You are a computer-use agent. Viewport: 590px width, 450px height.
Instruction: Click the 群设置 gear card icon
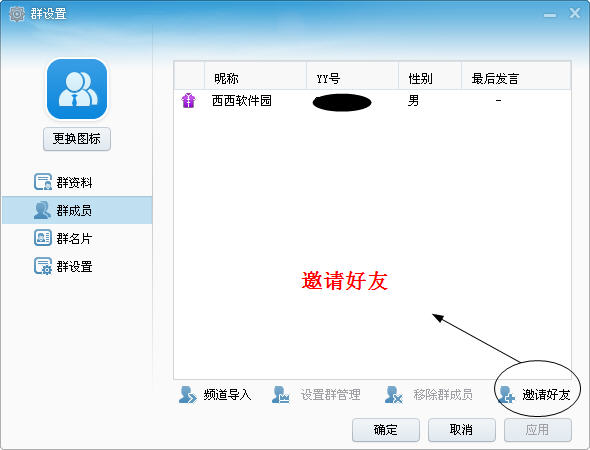click(x=43, y=266)
